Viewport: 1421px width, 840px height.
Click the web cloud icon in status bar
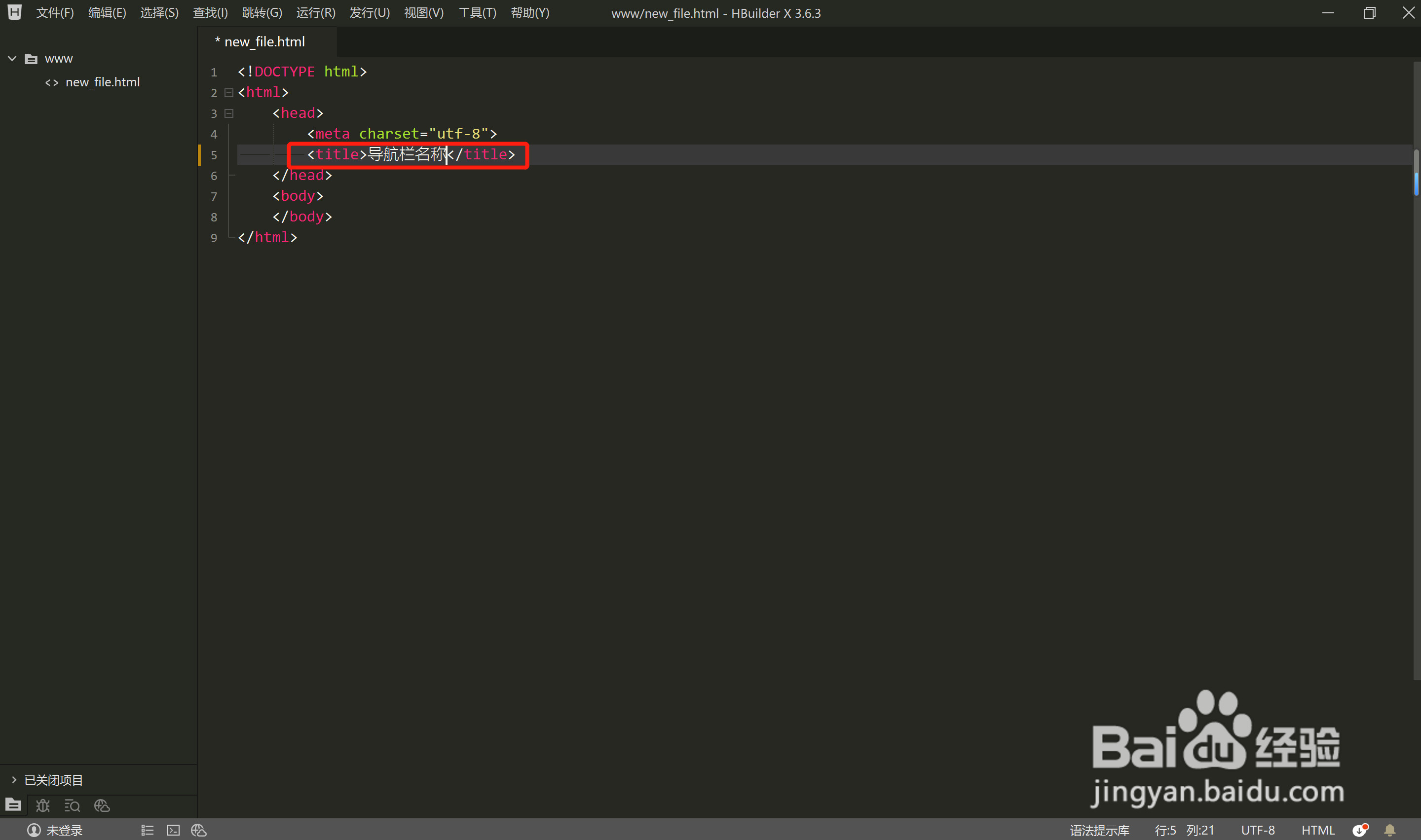pos(199,830)
